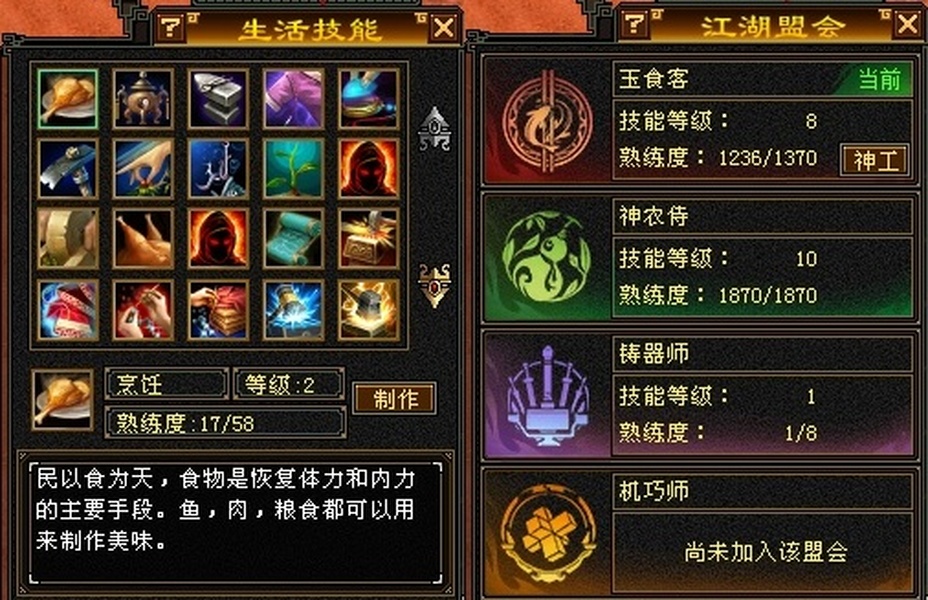Select the whole roast chicken skill icon
Image resolution: width=928 pixels, height=600 pixels.
pyautogui.click(x=143, y=238)
